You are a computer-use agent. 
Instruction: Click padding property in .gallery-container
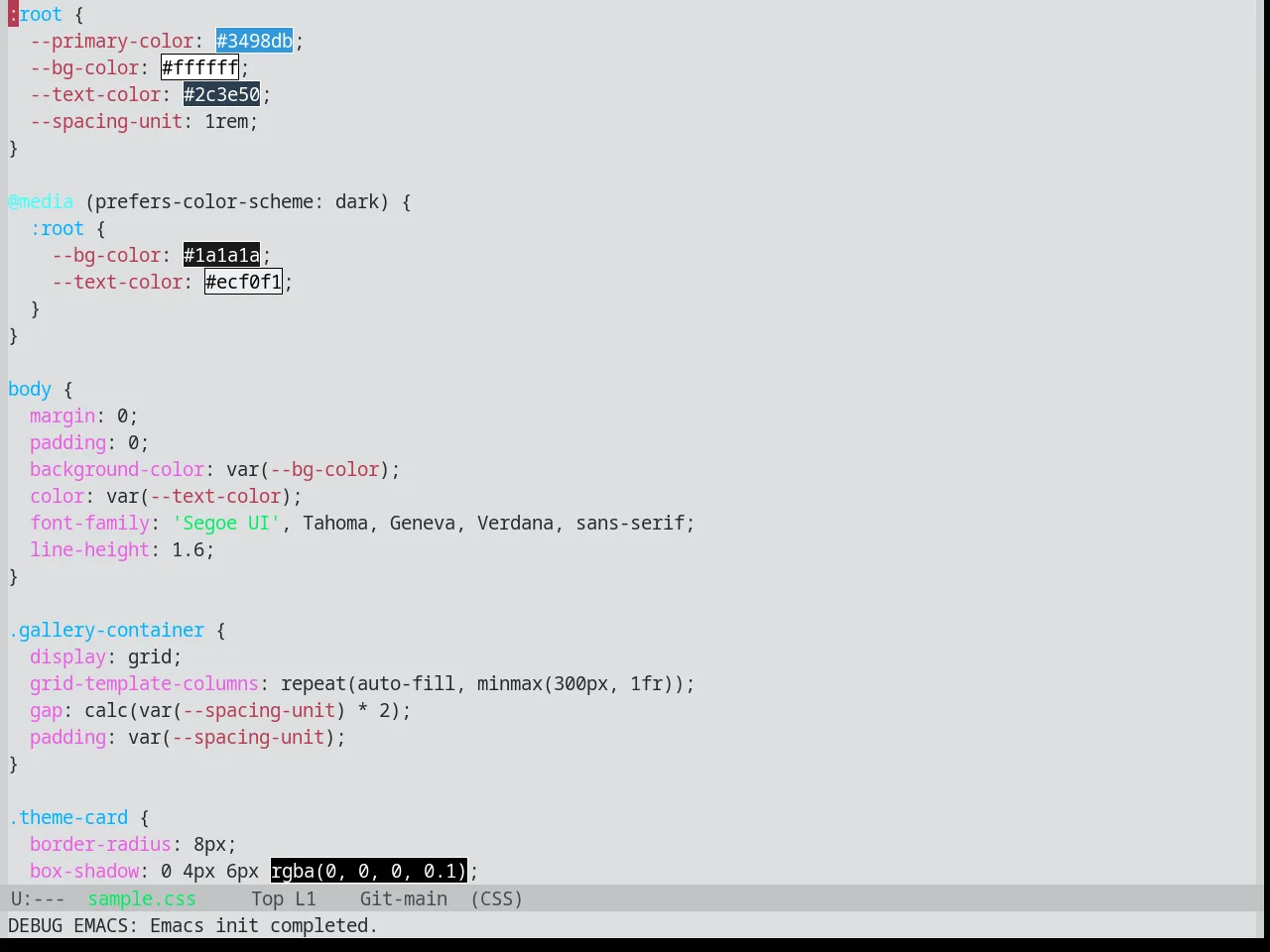coord(67,737)
